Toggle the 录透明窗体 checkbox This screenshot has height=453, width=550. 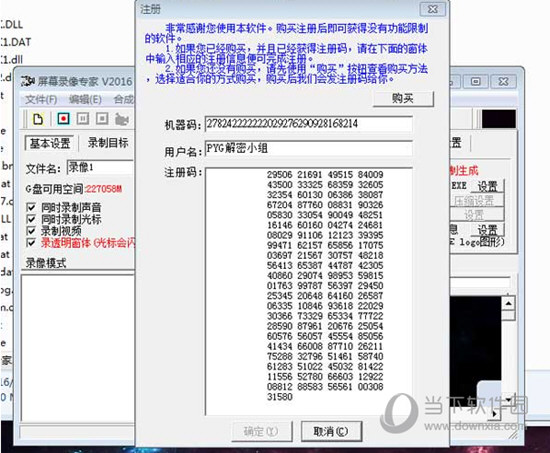click(x=31, y=242)
